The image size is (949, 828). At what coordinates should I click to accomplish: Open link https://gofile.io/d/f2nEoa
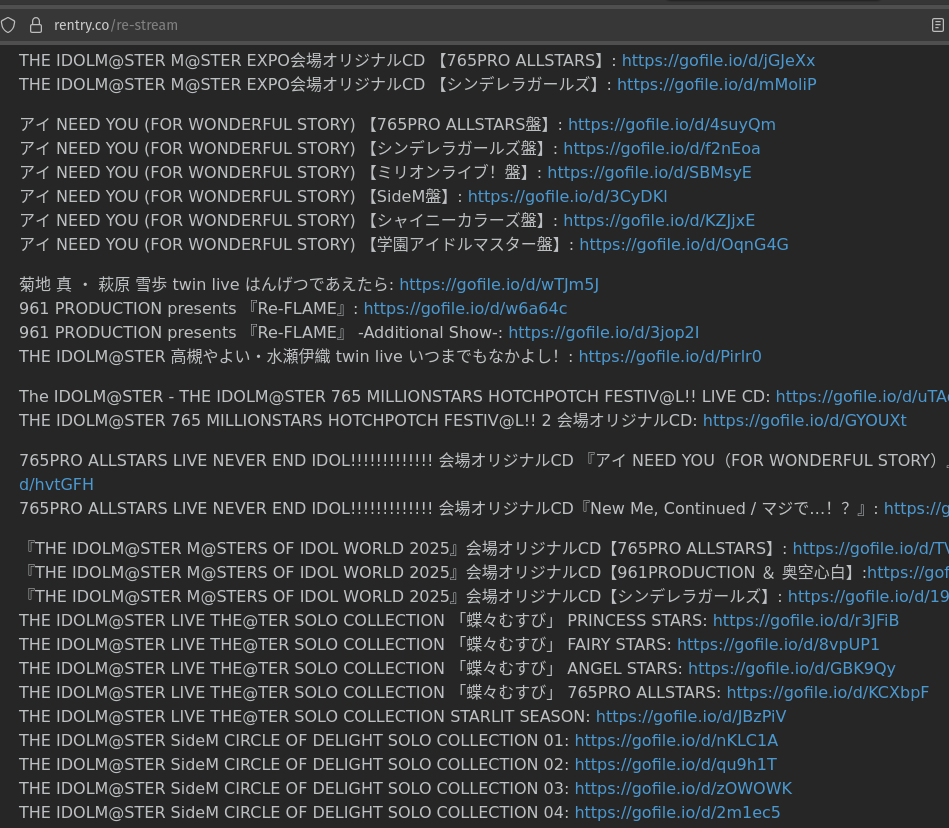[x=662, y=148]
